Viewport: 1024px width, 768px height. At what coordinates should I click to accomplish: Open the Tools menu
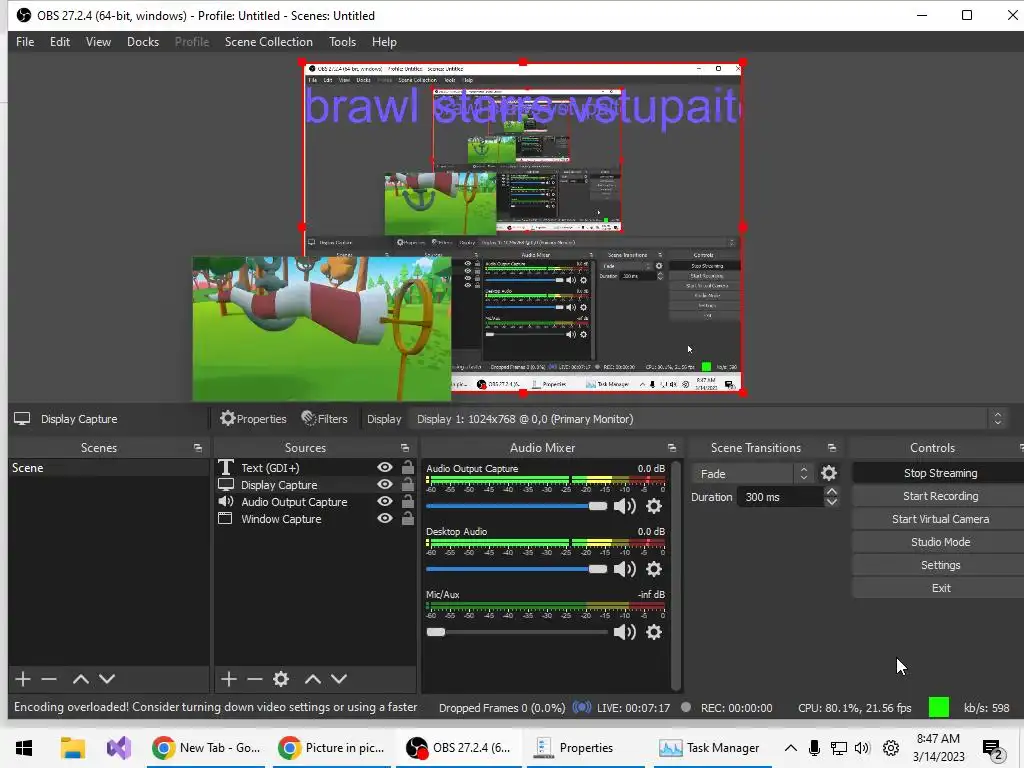[x=342, y=42]
